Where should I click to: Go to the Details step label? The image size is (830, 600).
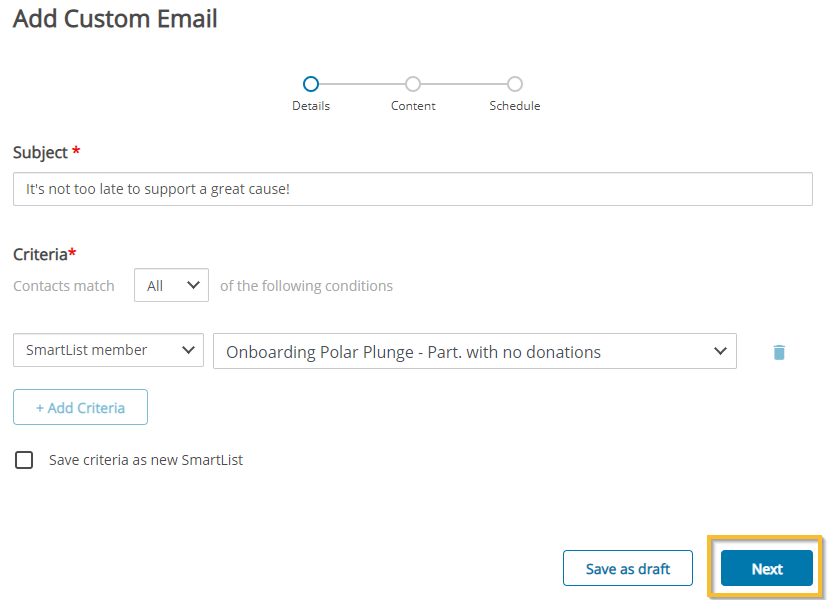311,106
